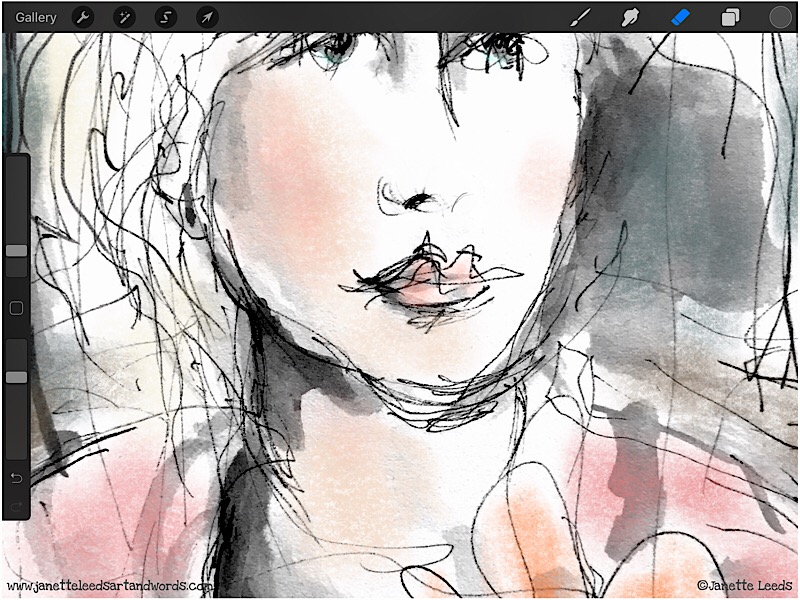Open the Adjustments magic wand menu
The width and height of the screenshot is (800, 600).
(x=124, y=17)
